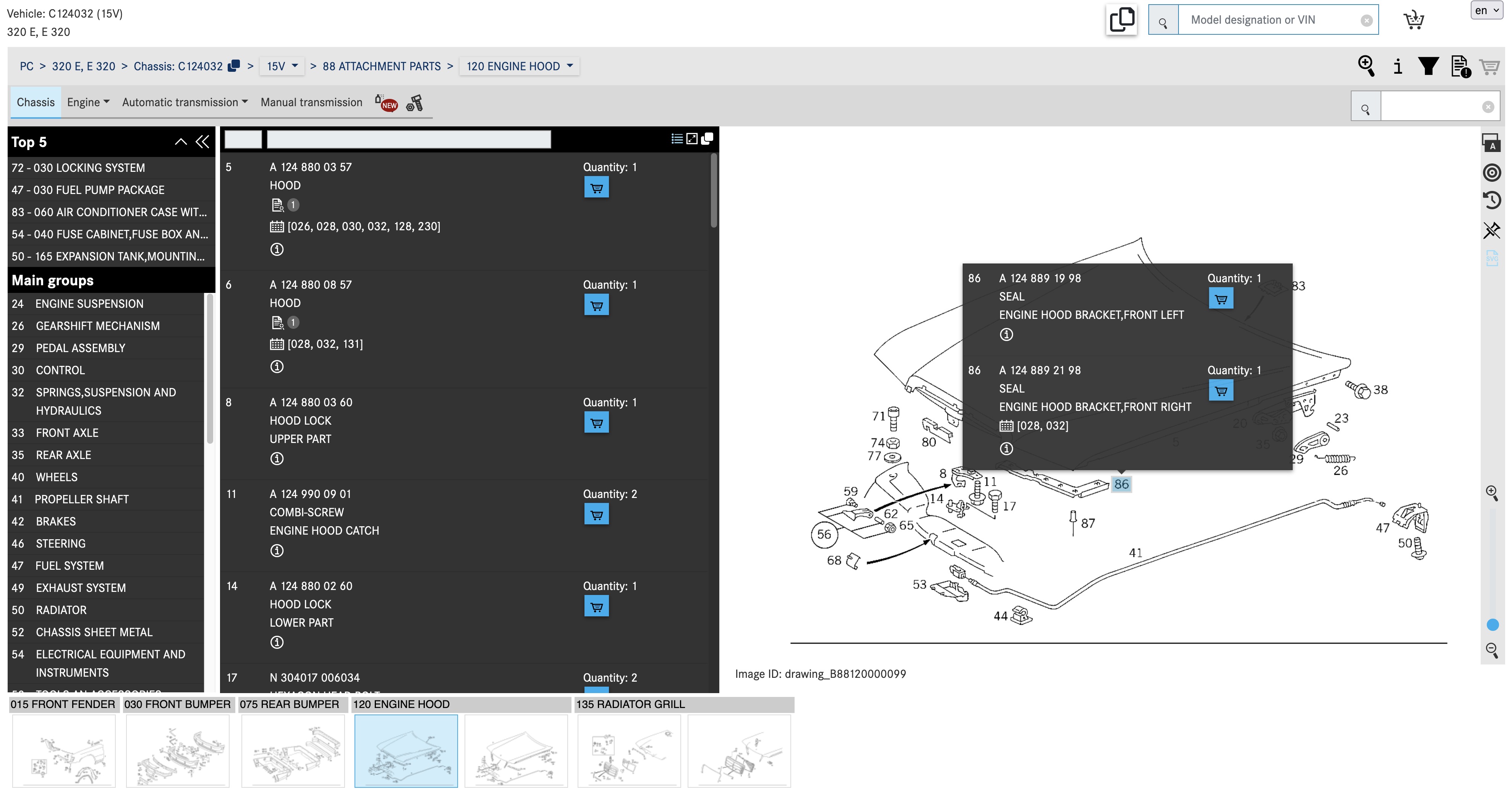1512x805 pixels.
Task: Collapse Top 5 section with up chevron
Action: click(181, 142)
